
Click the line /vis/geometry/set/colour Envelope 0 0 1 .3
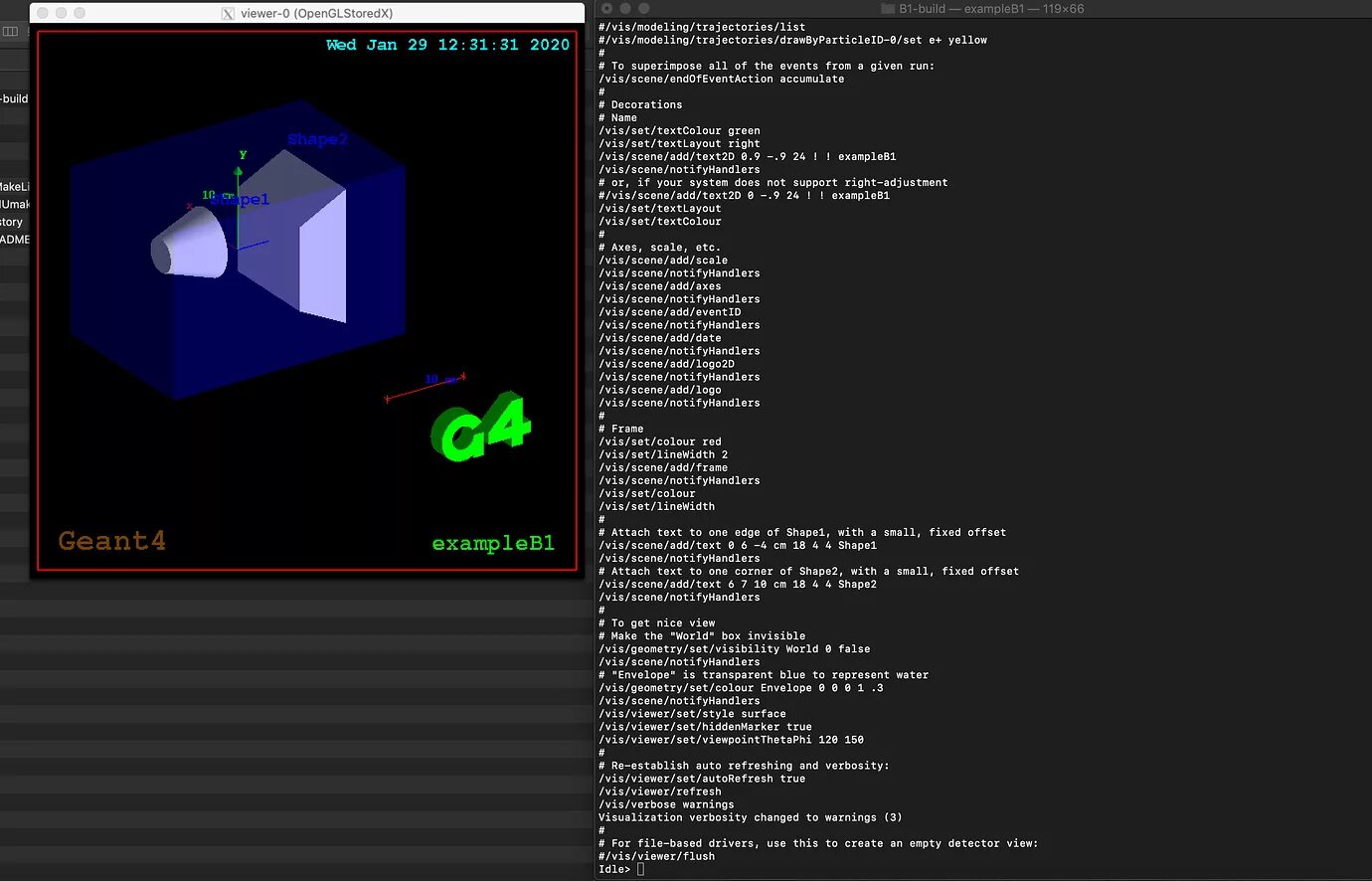coord(741,687)
